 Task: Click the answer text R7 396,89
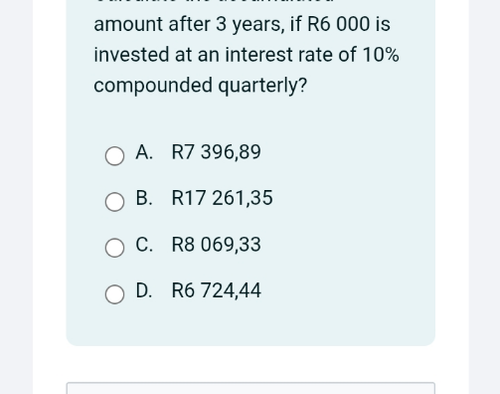coord(216,152)
